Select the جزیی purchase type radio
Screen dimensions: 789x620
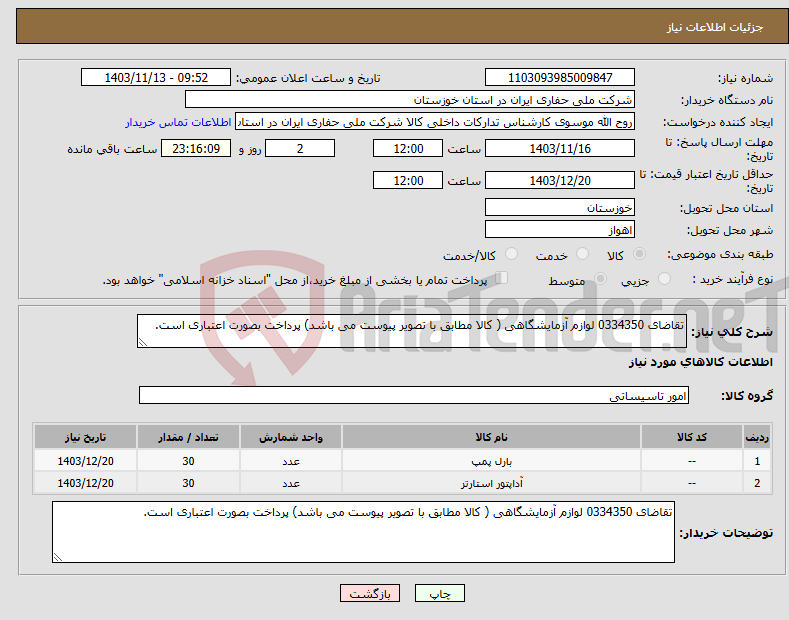point(664,279)
